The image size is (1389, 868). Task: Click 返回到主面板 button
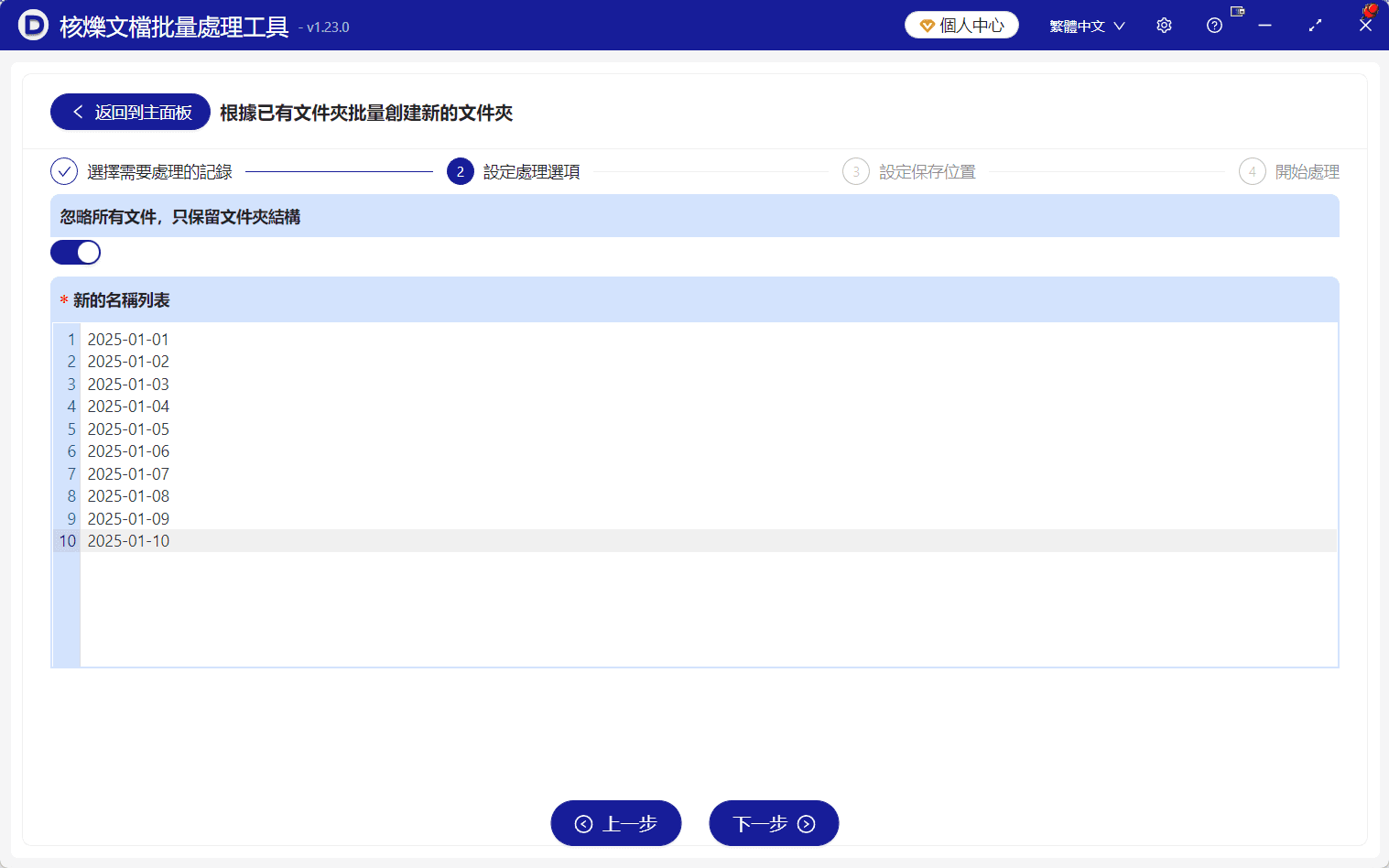click(x=130, y=112)
